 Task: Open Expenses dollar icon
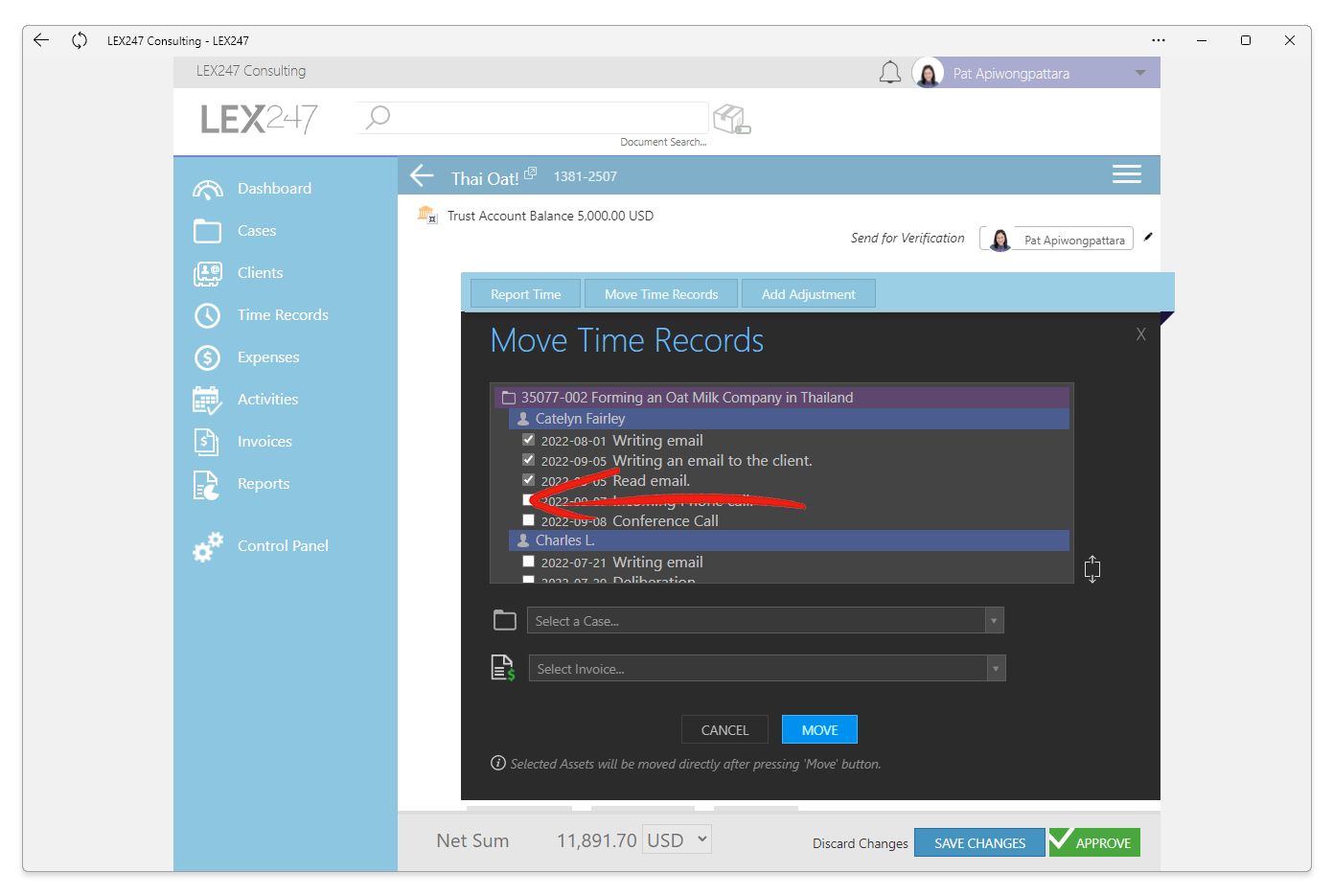tap(208, 357)
